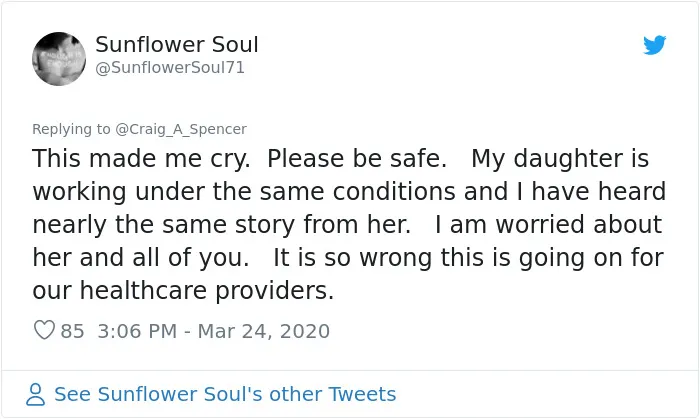Open the 3:06 PM time link
This screenshot has height=419, width=700.
tap(137, 331)
